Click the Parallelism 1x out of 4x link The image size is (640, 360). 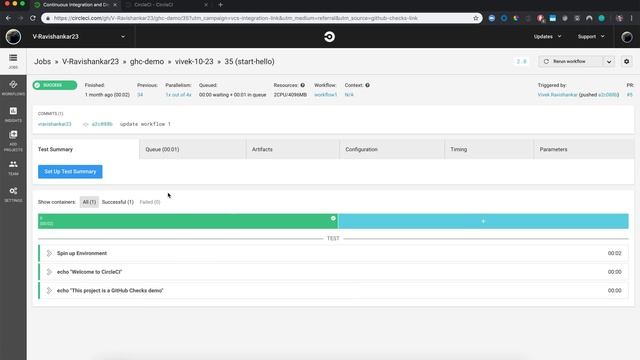click(x=178, y=95)
